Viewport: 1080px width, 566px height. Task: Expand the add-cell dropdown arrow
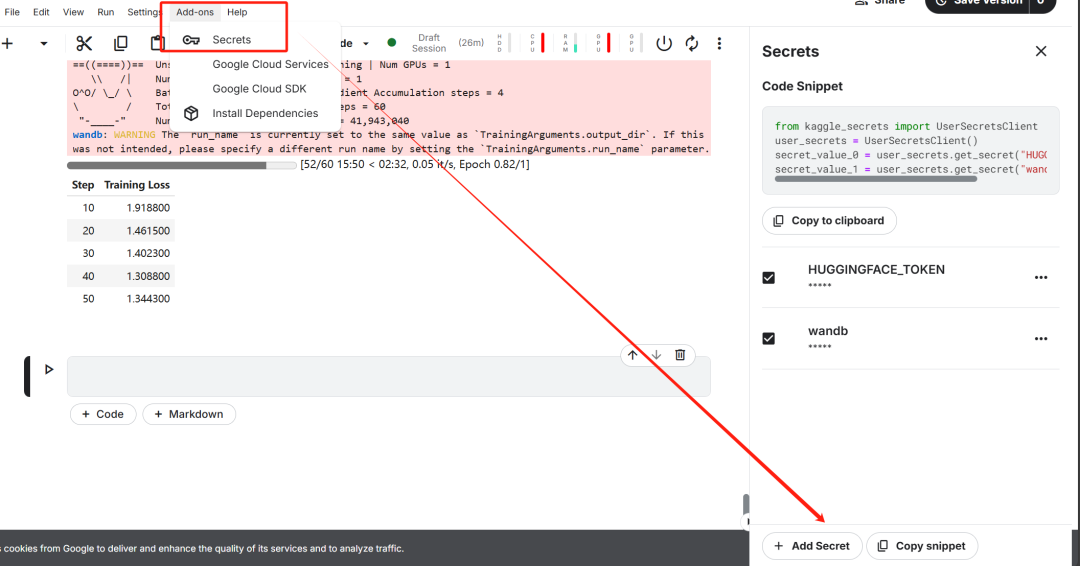(43, 43)
